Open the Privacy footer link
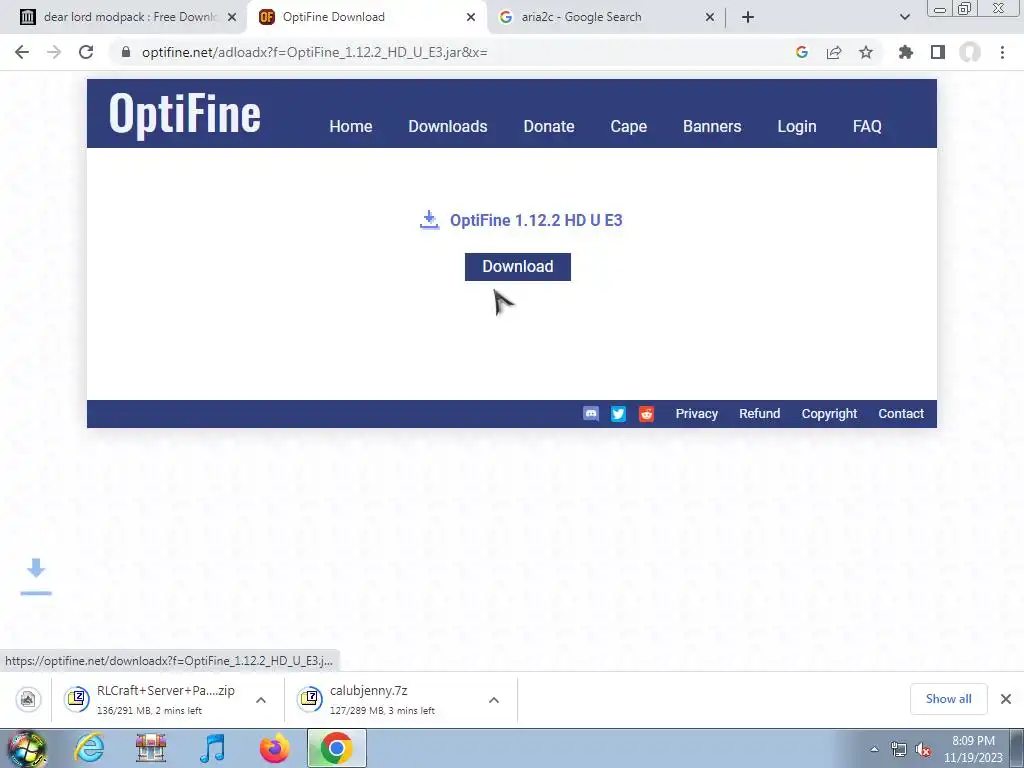The image size is (1024, 768). tap(697, 413)
